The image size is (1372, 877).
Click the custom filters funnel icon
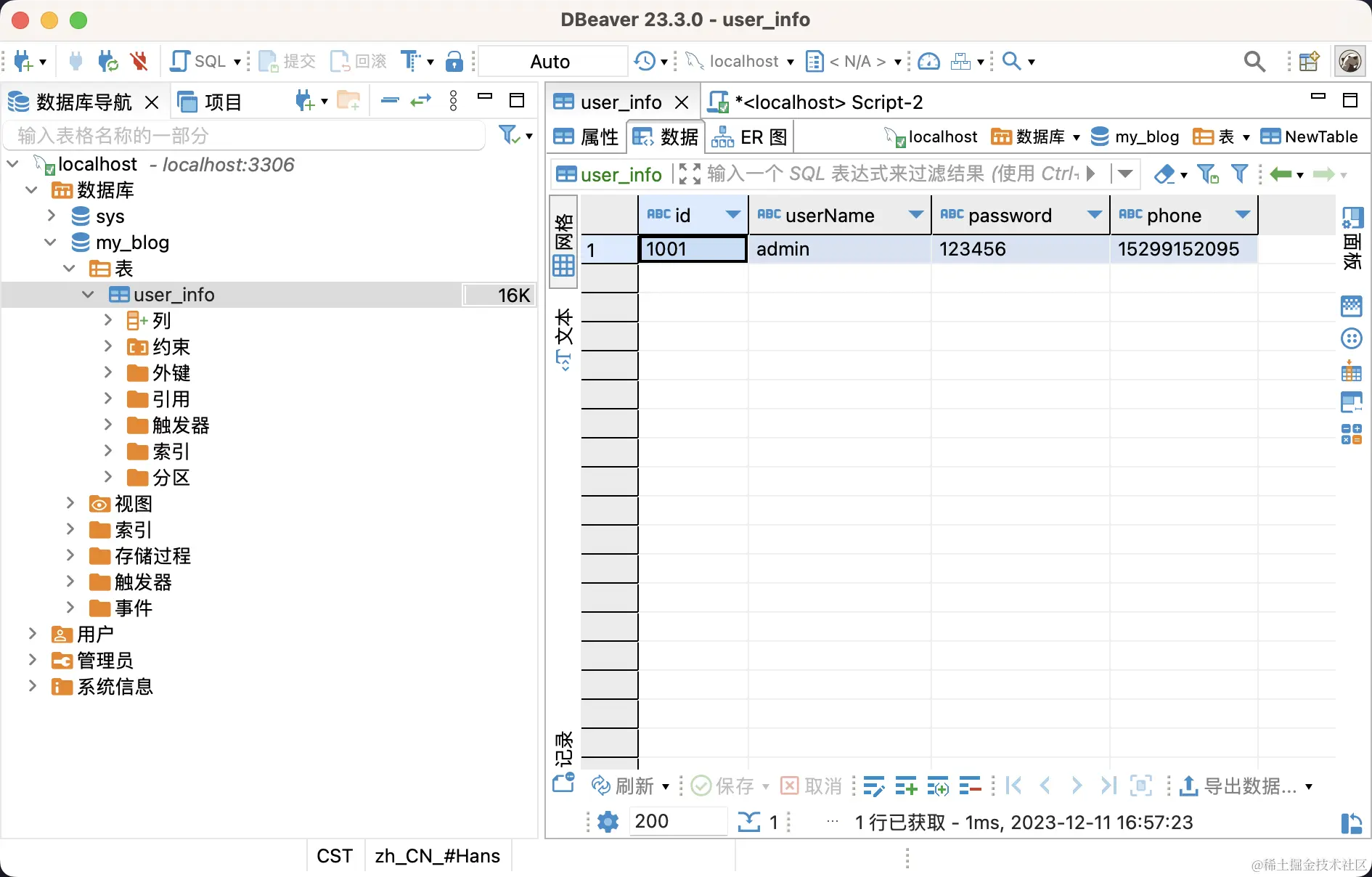coord(1240,174)
